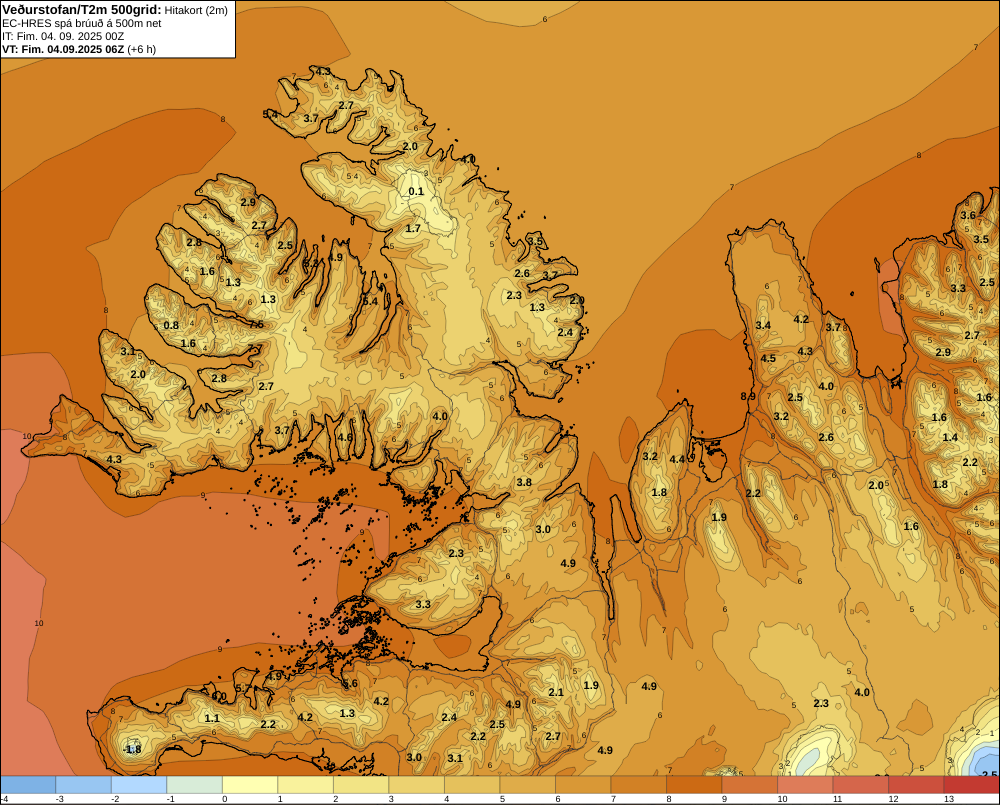The image size is (1000, 805).
Task: Click the '3.6' temperature value on the map
Action: point(968,215)
